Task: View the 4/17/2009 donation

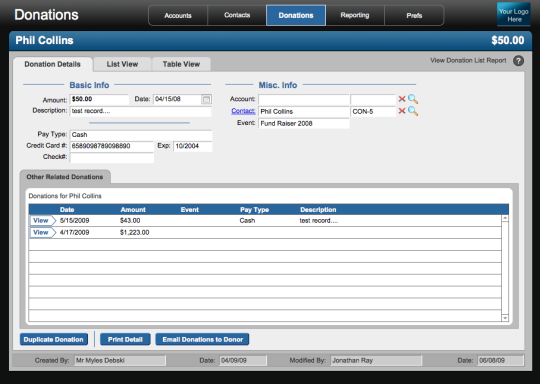Action: [43, 232]
